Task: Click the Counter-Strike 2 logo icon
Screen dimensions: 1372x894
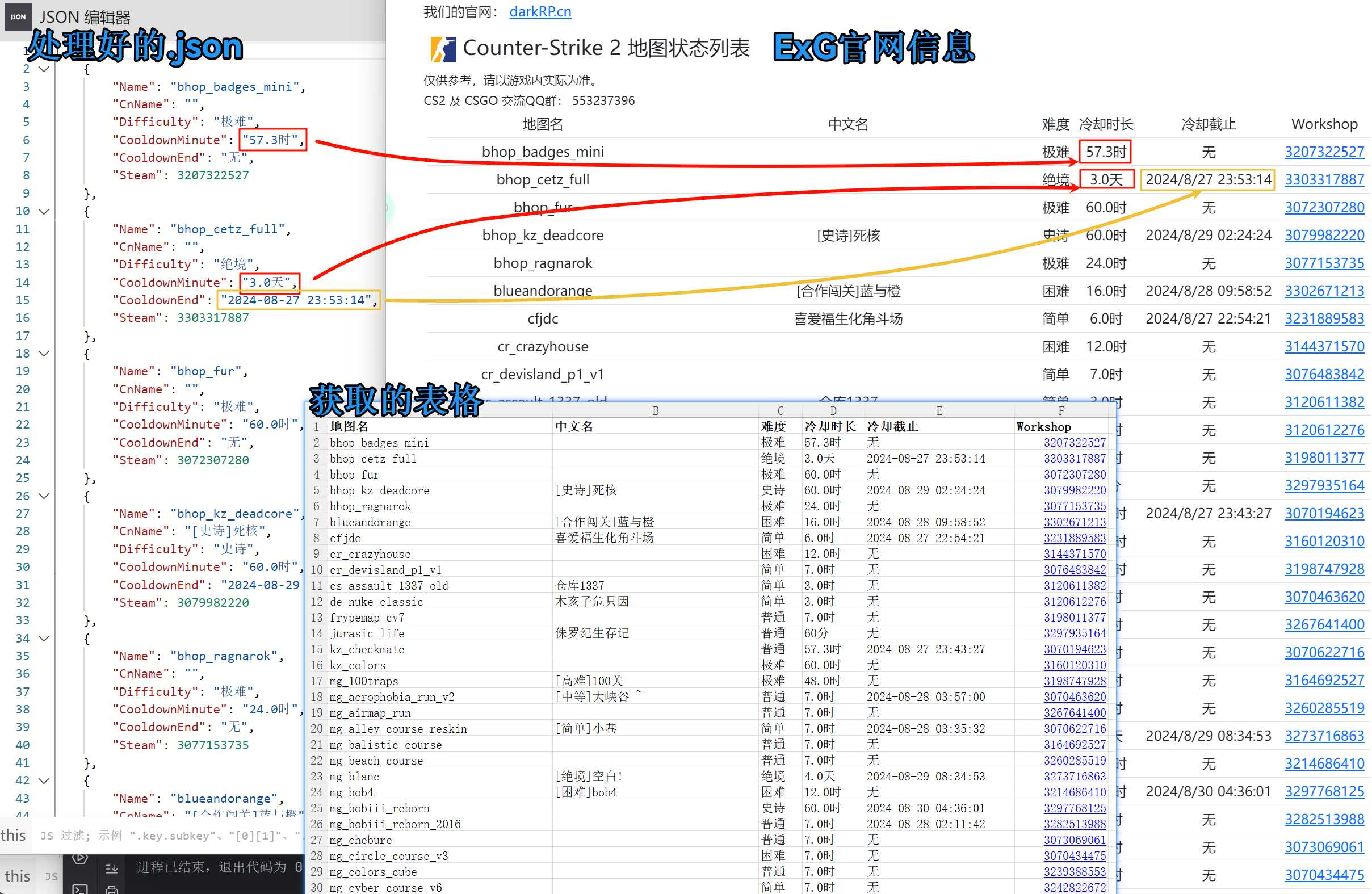Action: pyautogui.click(x=443, y=49)
